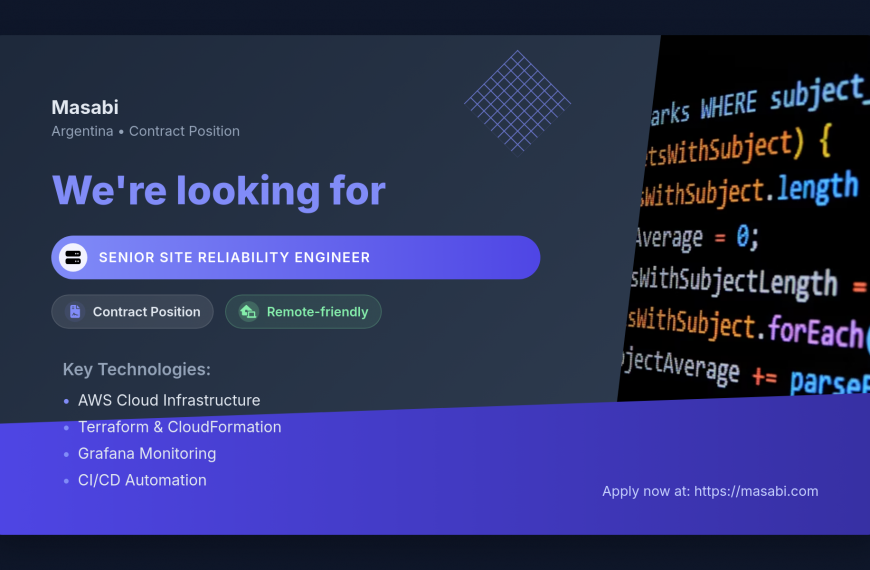This screenshot has height=570, width=870.
Task: Select the Grafana Monitoring list item
Action: click(147, 453)
